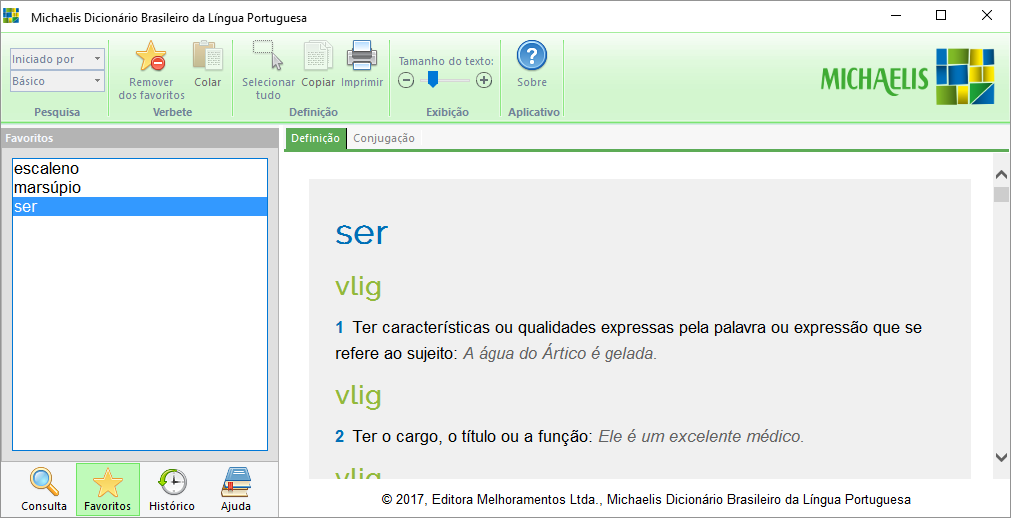The image size is (1011, 518).
Task: Click the first 'vlig' label
Action: pyautogui.click(x=358, y=286)
